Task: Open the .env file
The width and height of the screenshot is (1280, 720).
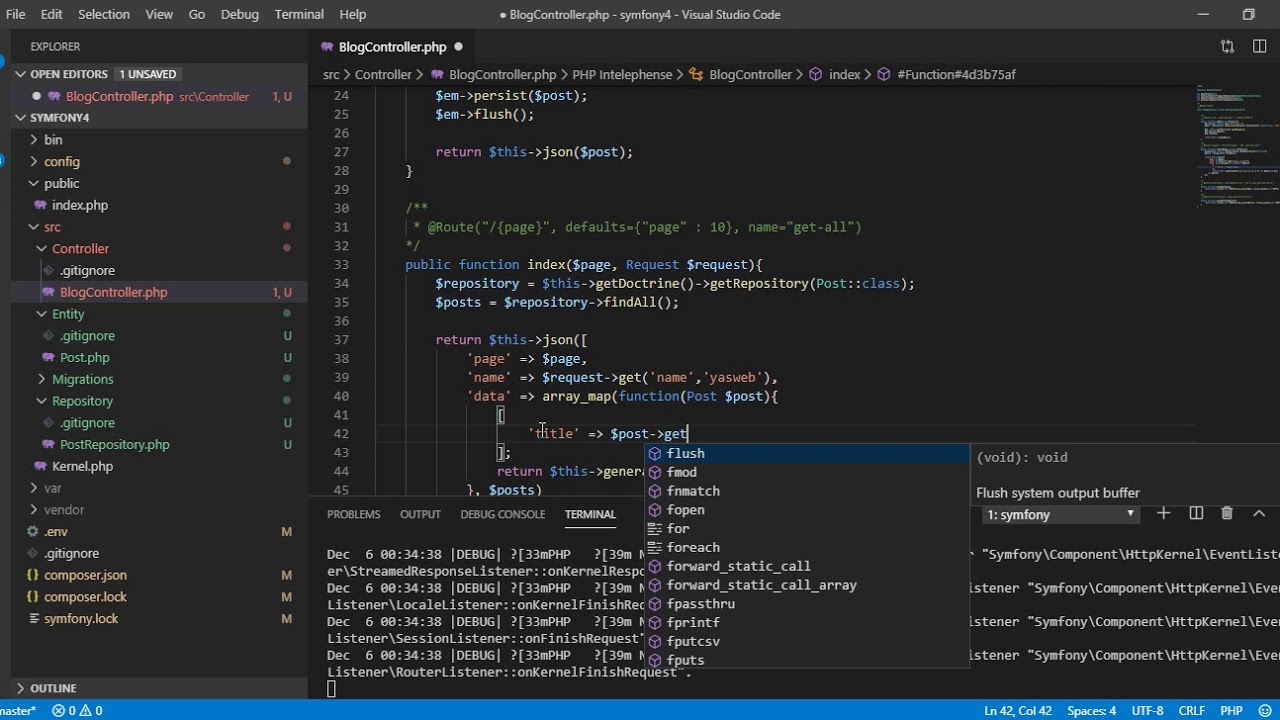Action: (x=56, y=531)
